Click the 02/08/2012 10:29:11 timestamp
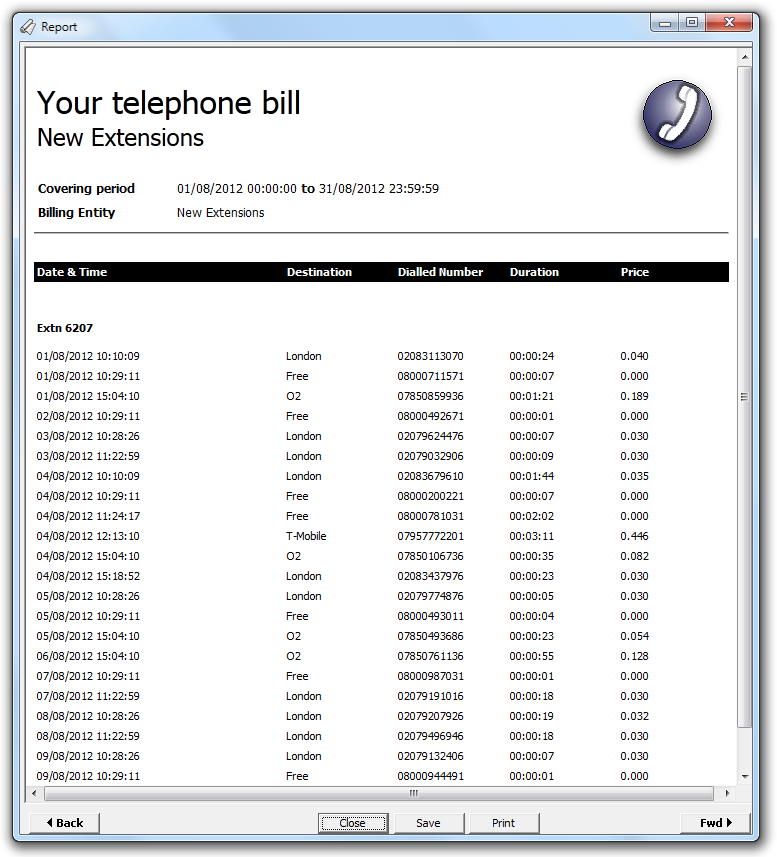777x857 pixels. 88,416
